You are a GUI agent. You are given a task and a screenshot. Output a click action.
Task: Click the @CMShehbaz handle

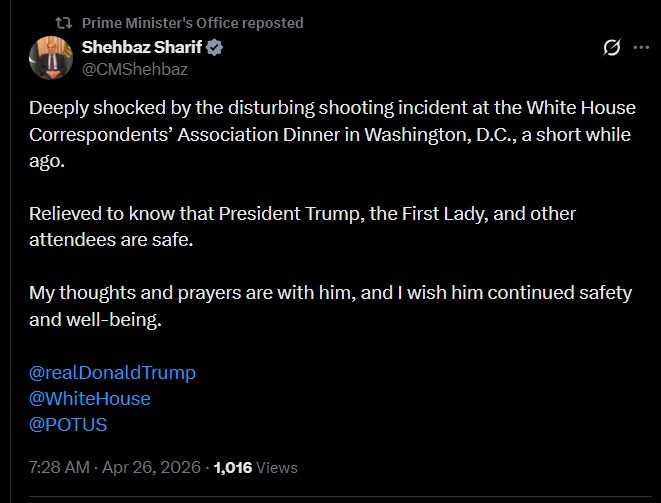click(135, 69)
